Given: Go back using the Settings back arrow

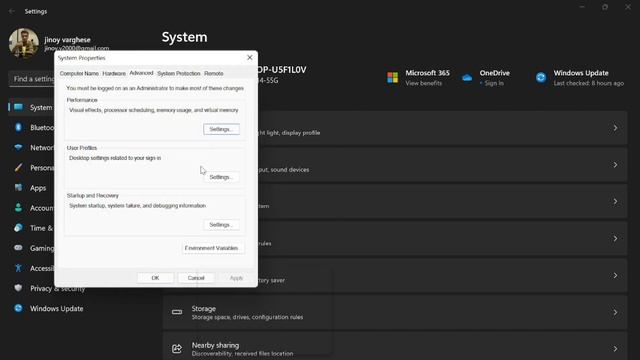Looking at the screenshot, I should tap(12, 11).
